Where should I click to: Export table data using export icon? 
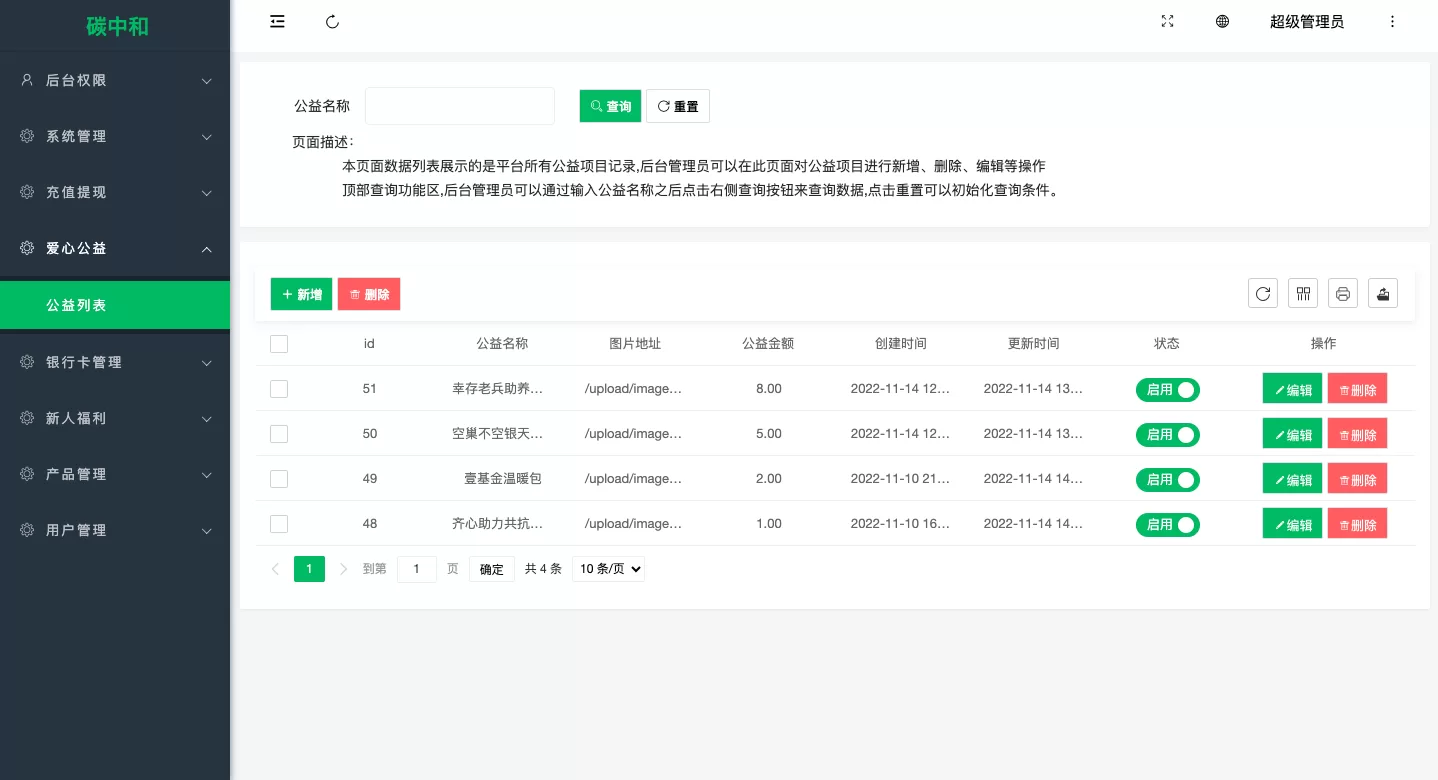click(x=1383, y=293)
